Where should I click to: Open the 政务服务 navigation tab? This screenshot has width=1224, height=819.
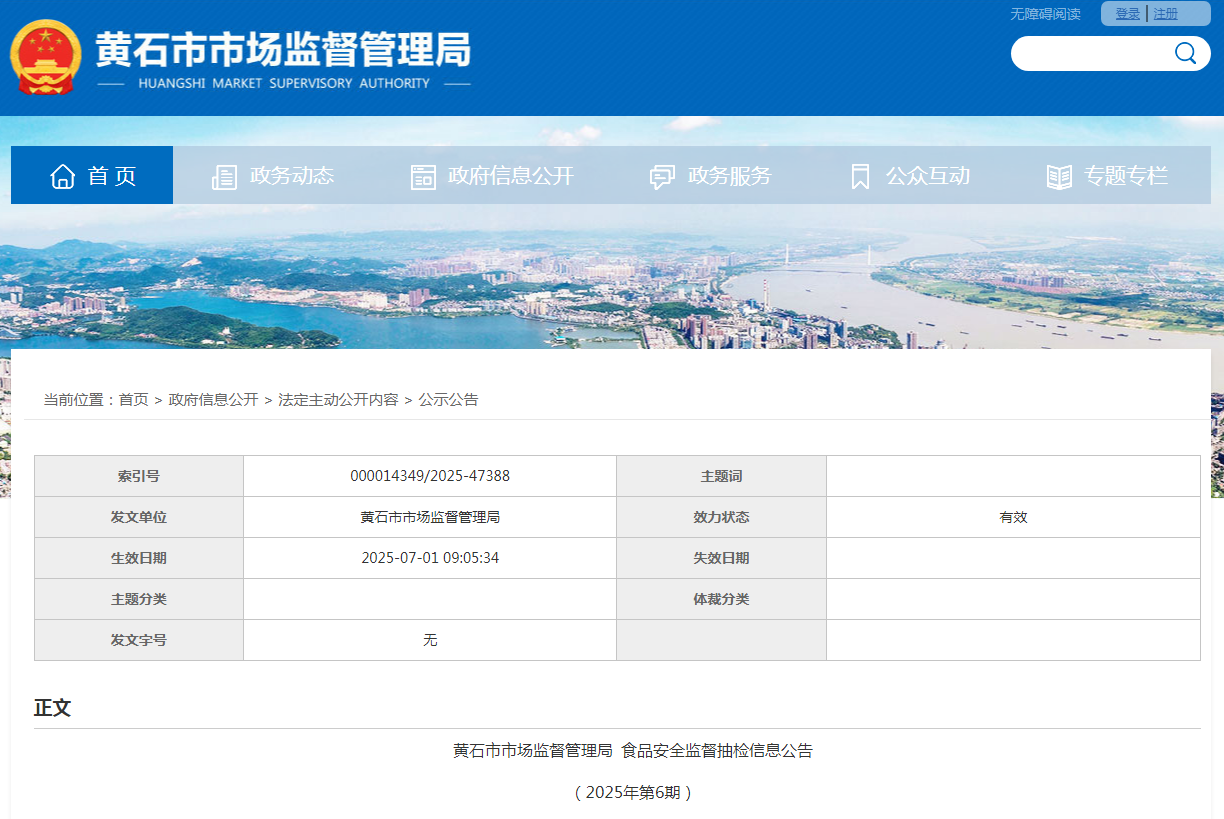[x=711, y=175]
